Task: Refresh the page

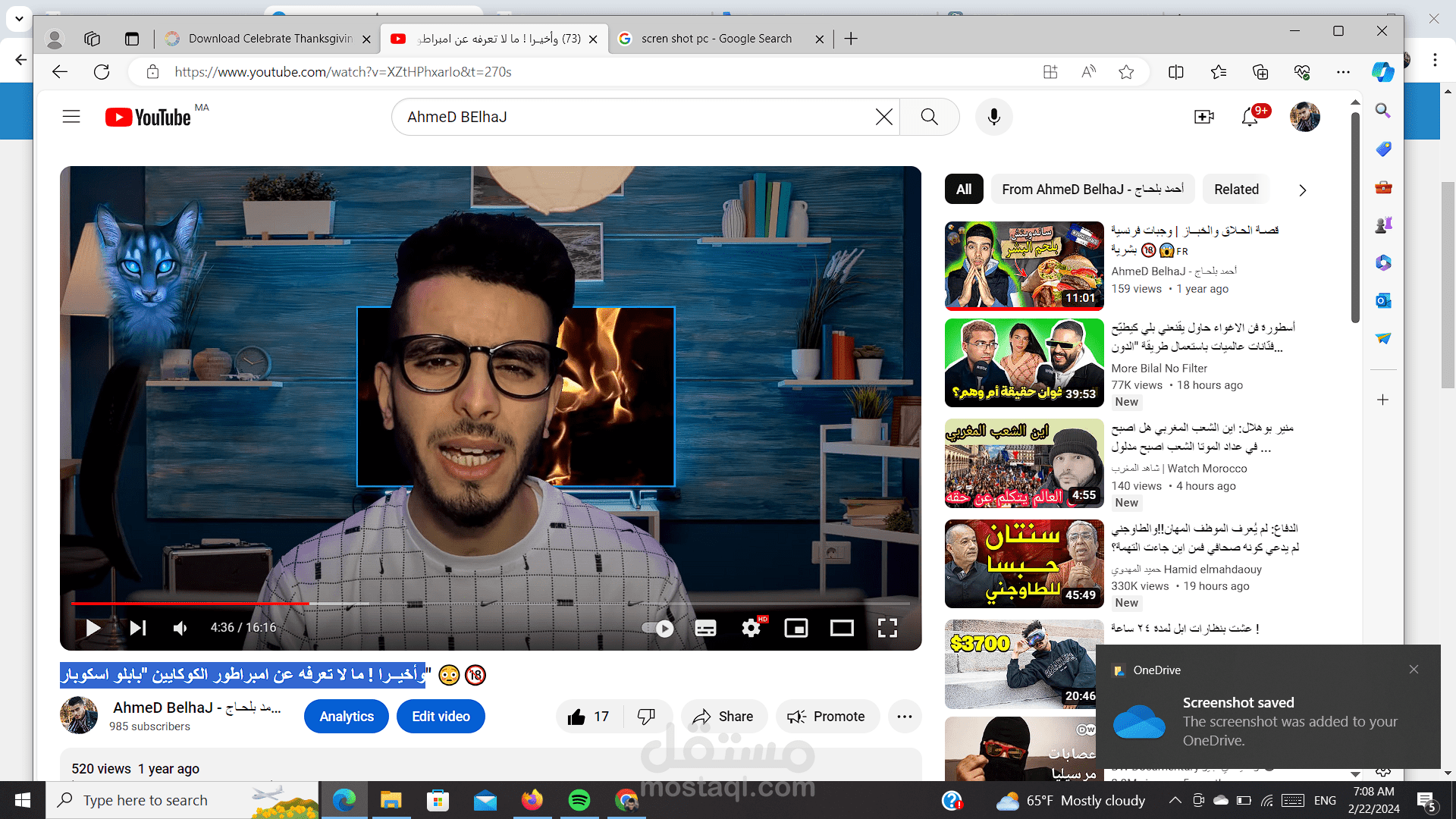Action: click(x=102, y=72)
